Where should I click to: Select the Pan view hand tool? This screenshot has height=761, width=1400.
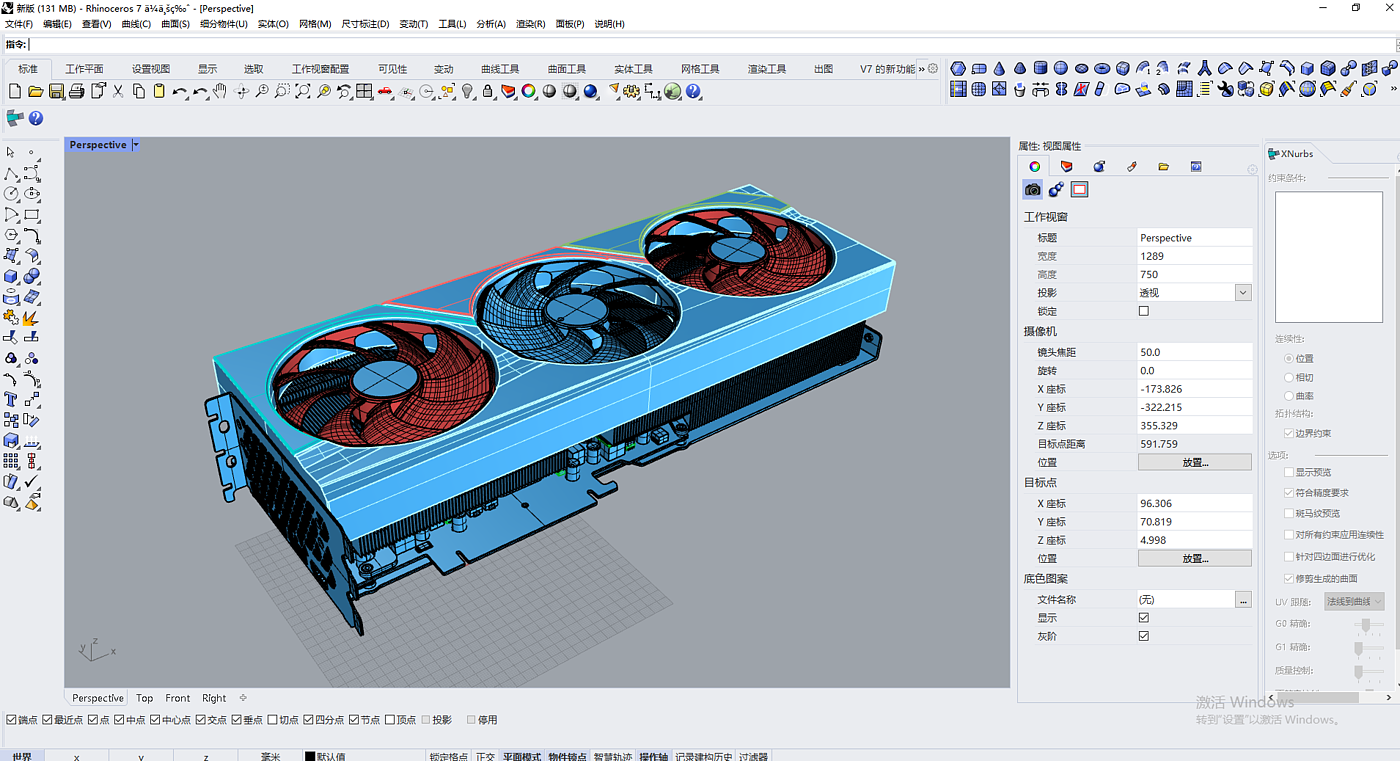219,91
